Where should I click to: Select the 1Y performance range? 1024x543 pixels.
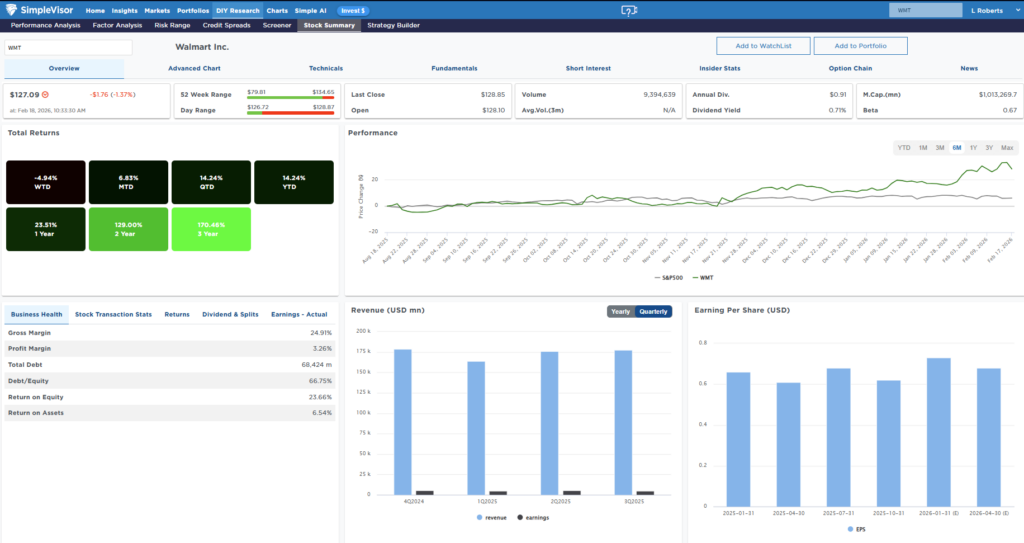coord(972,147)
